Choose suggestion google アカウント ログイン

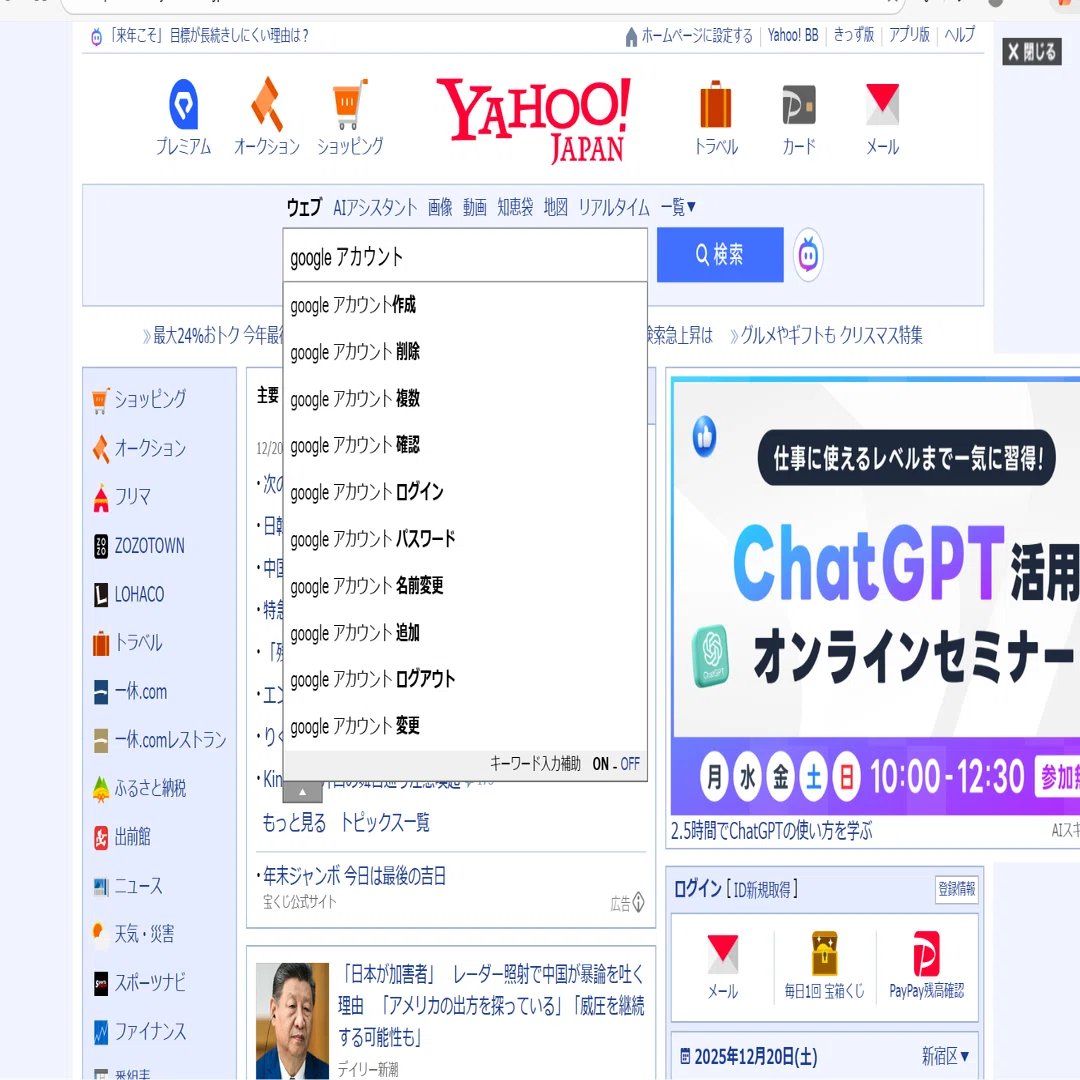pyautogui.click(x=465, y=492)
